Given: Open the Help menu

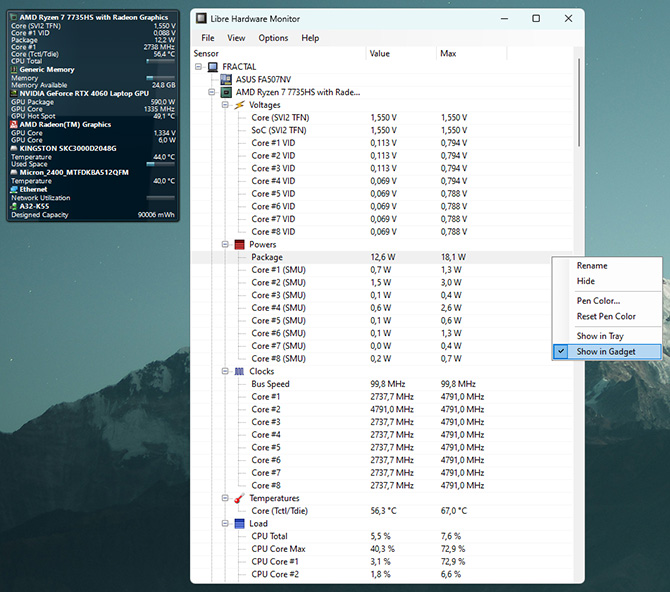Looking at the screenshot, I should coord(310,38).
